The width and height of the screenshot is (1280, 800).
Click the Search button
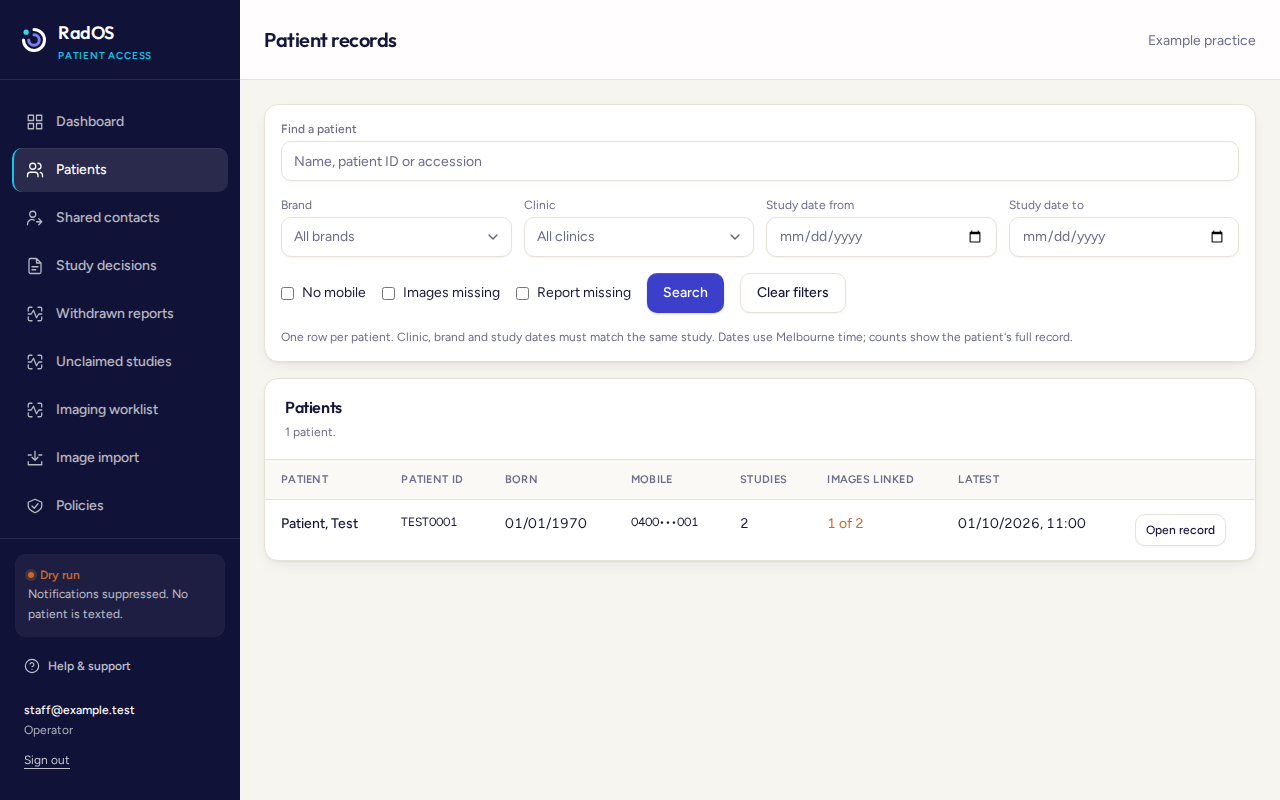point(685,293)
